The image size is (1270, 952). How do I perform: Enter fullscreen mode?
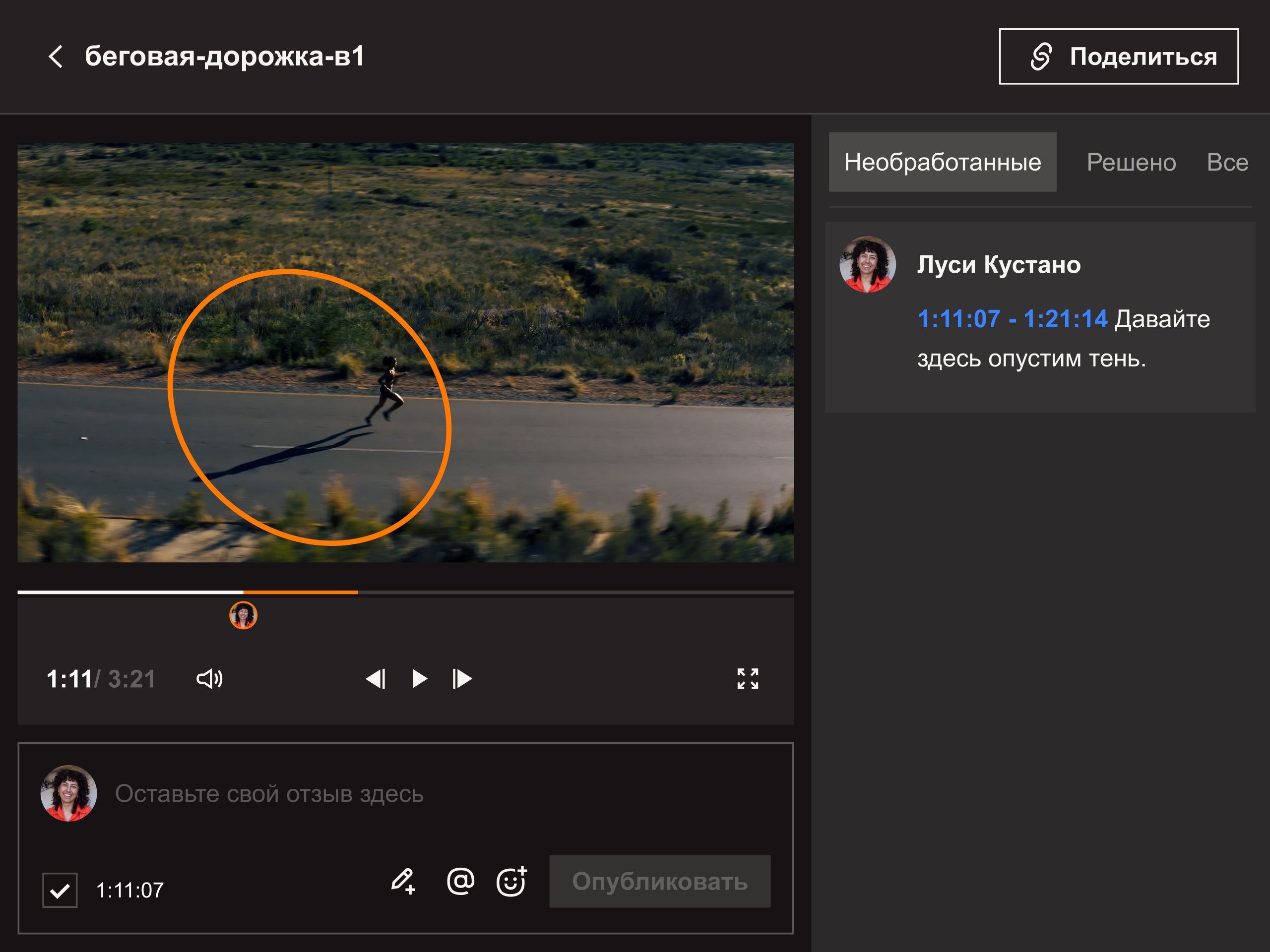coord(749,679)
